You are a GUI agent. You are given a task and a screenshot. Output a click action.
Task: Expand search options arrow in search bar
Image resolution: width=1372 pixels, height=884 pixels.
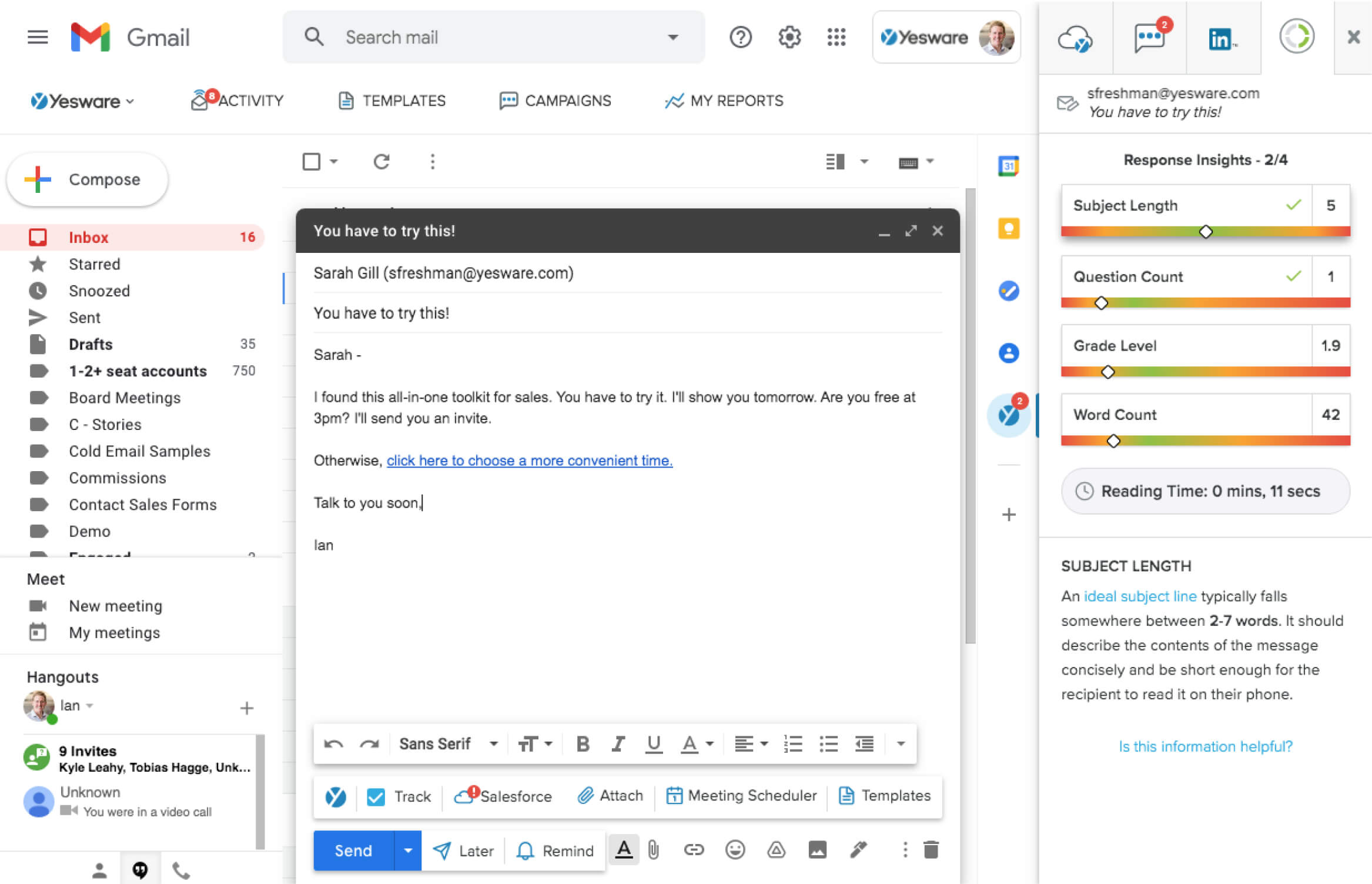tap(673, 38)
